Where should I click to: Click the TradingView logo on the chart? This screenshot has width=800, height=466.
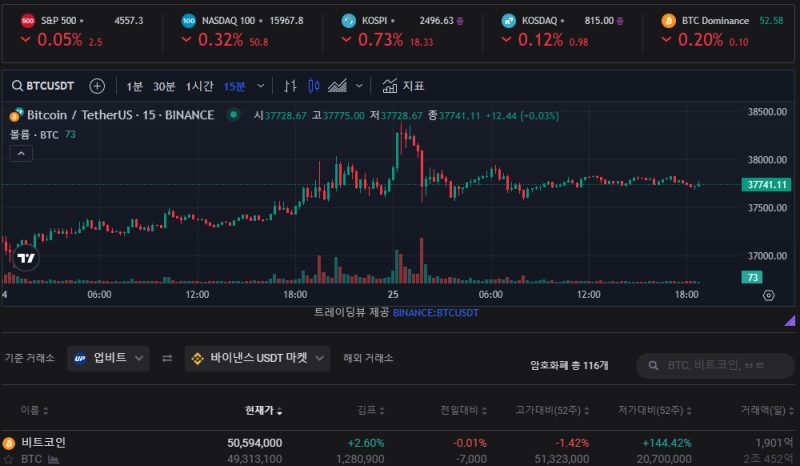[26, 258]
